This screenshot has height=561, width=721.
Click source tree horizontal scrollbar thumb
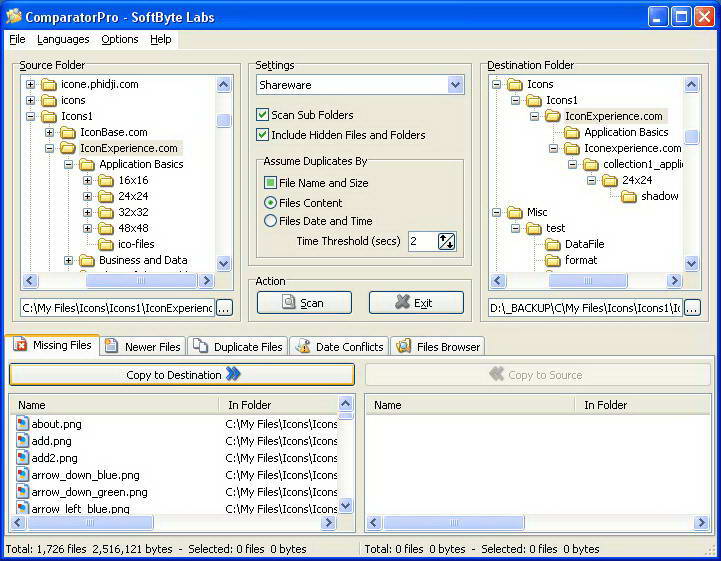pos(141,280)
